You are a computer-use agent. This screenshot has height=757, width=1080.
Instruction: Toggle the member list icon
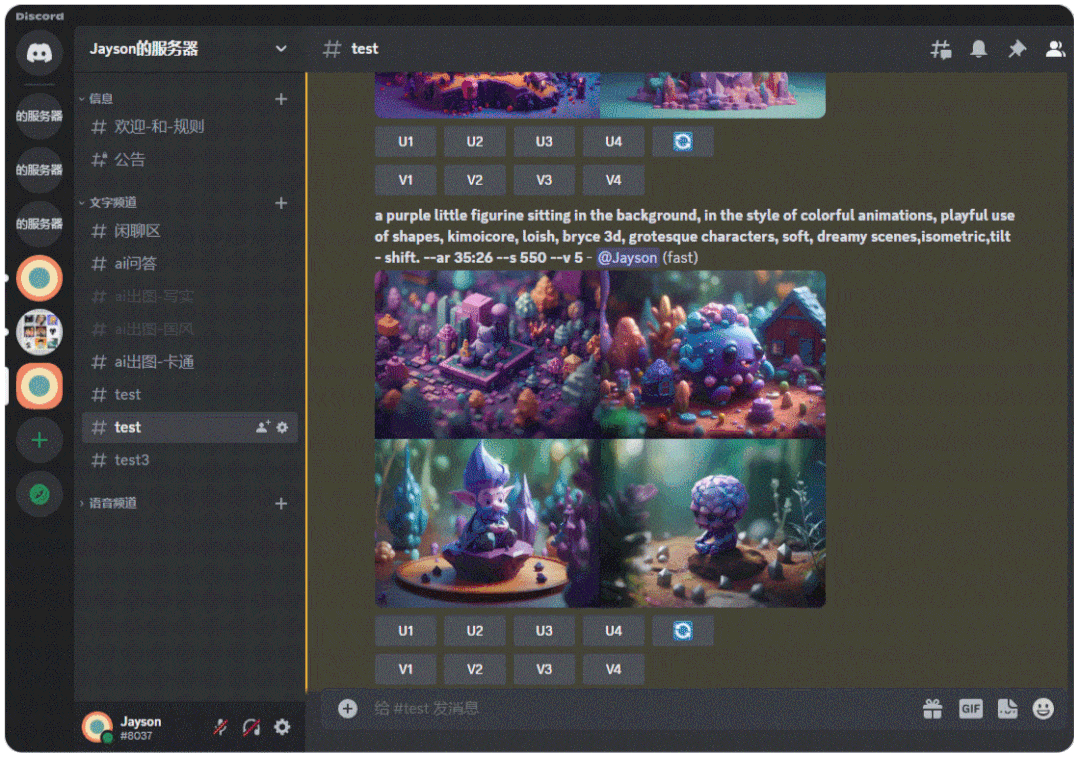point(1055,49)
